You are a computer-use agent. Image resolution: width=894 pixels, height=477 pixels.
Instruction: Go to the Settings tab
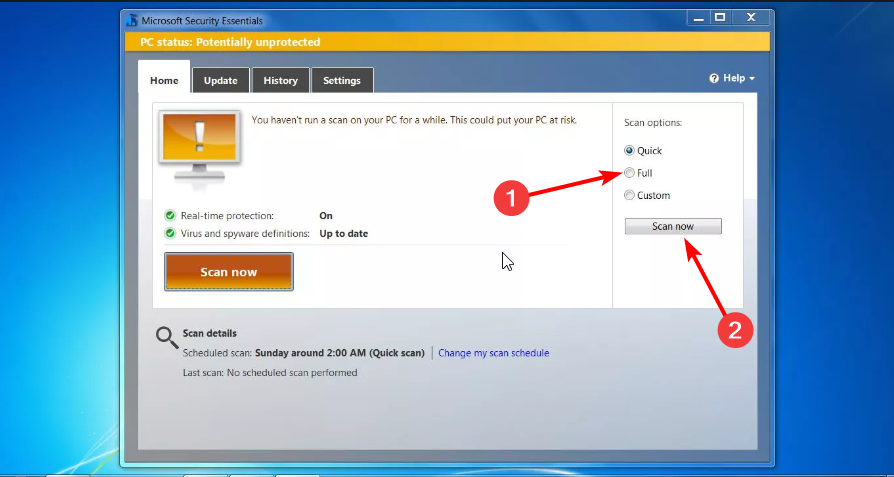(x=342, y=80)
